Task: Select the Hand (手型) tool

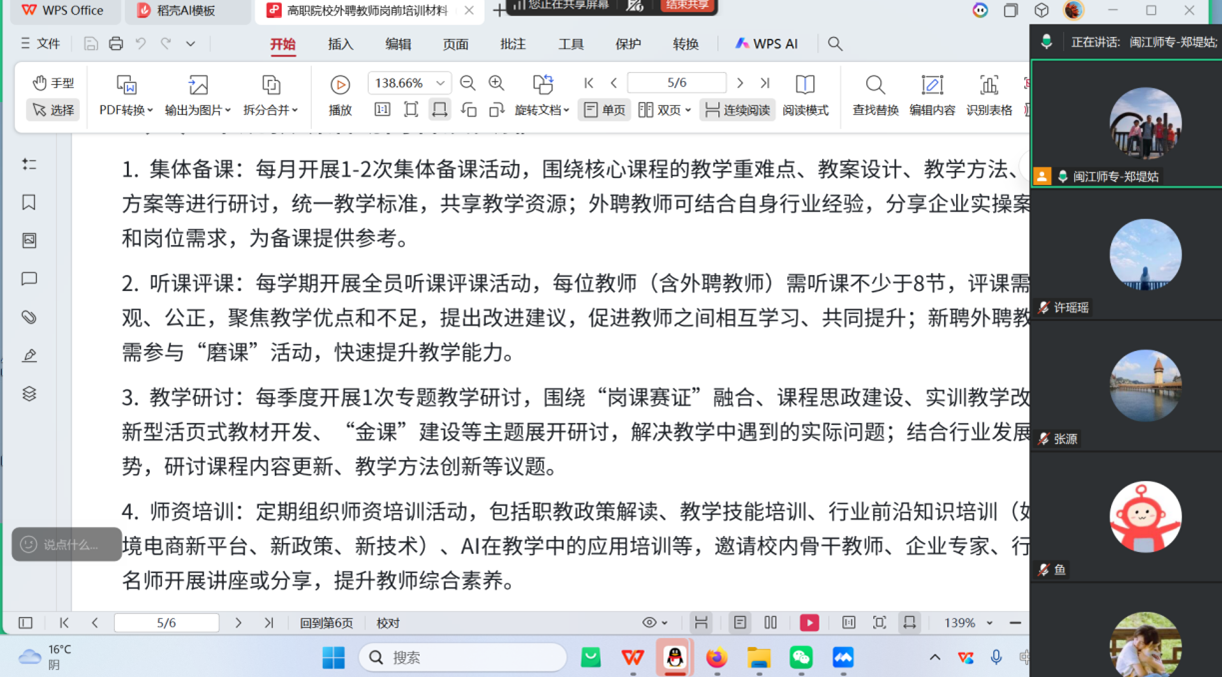Action: (53, 83)
